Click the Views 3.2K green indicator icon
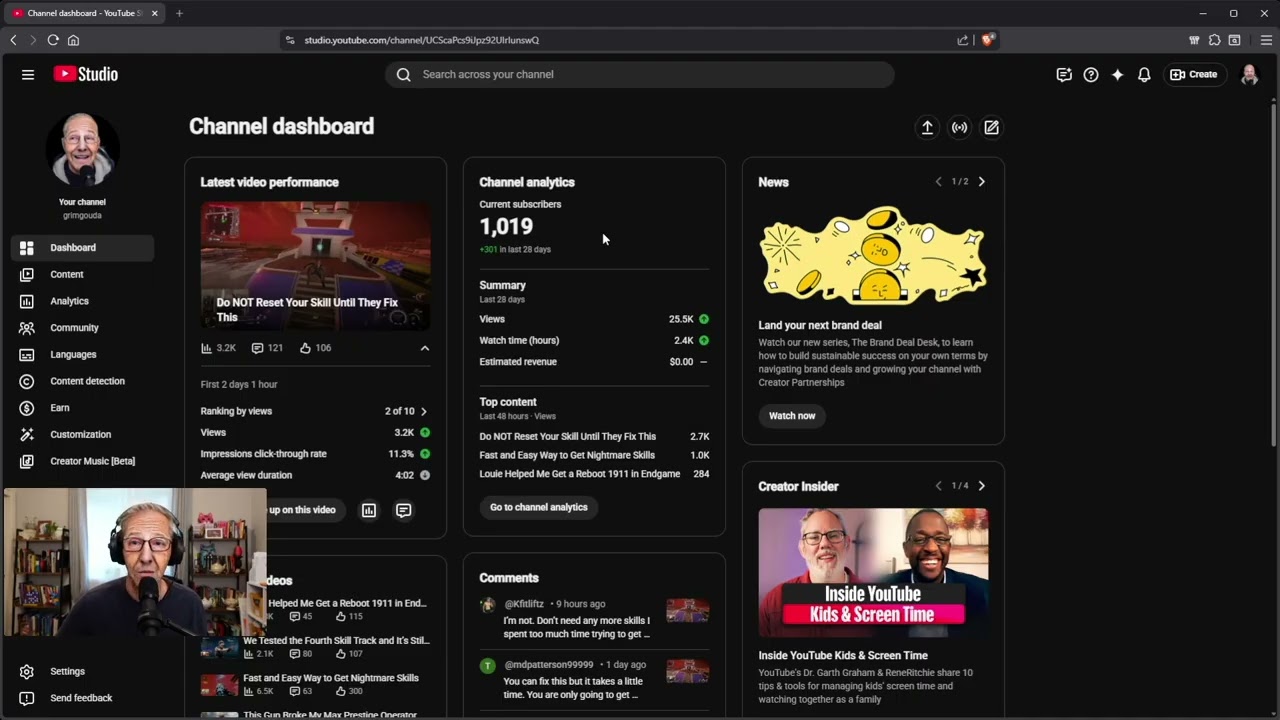 [425, 433]
